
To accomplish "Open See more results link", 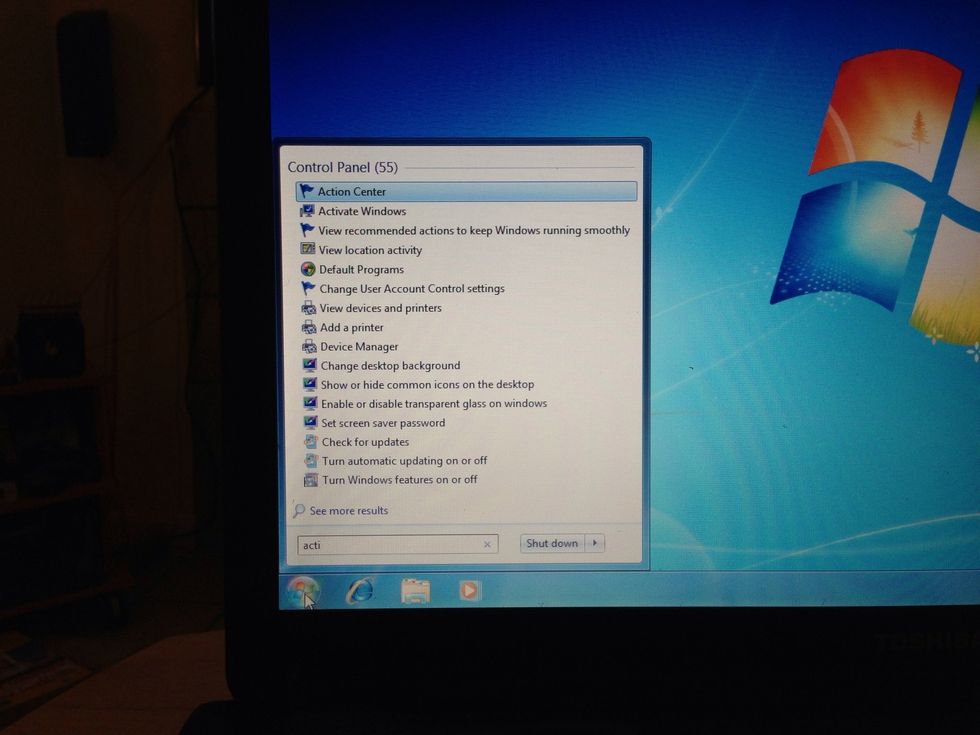I will [348, 511].
